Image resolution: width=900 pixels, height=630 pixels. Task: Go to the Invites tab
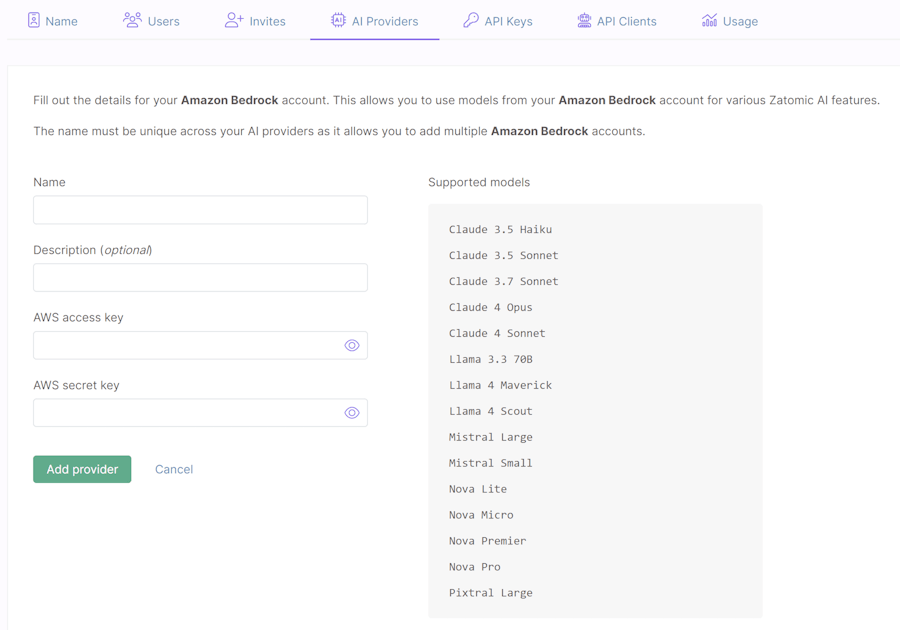pyautogui.click(x=255, y=21)
